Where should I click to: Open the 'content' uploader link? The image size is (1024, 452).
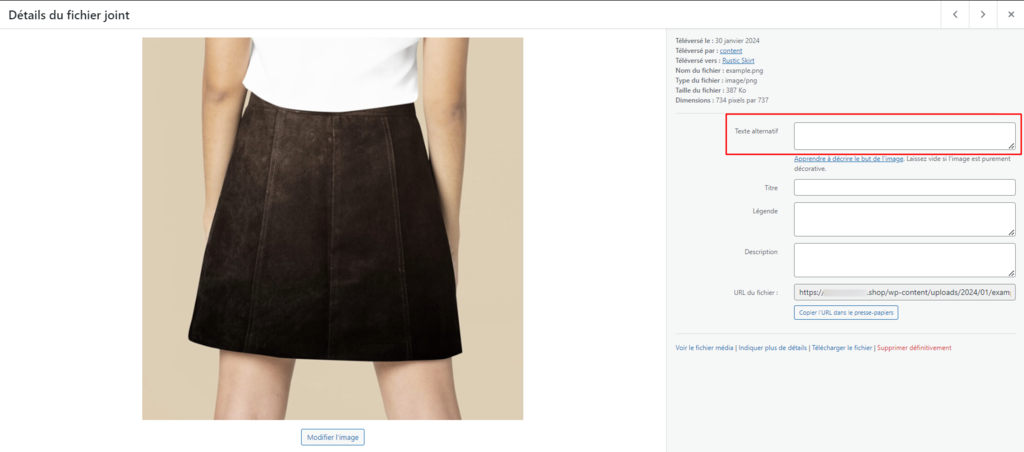pos(731,50)
